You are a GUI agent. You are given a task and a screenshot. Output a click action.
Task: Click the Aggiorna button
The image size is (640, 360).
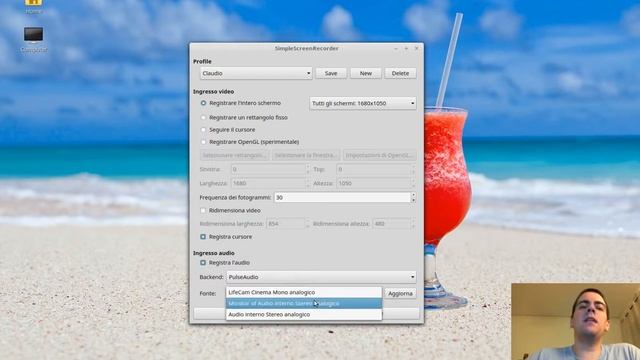(x=400, y=293)
